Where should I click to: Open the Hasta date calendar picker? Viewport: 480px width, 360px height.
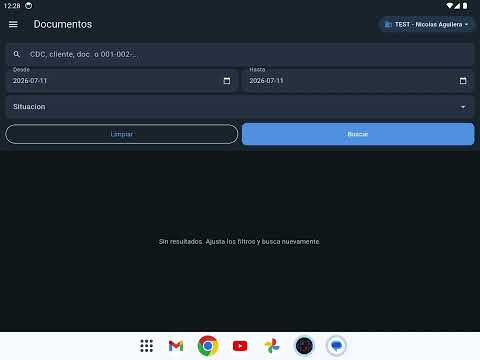pos(463,81)
